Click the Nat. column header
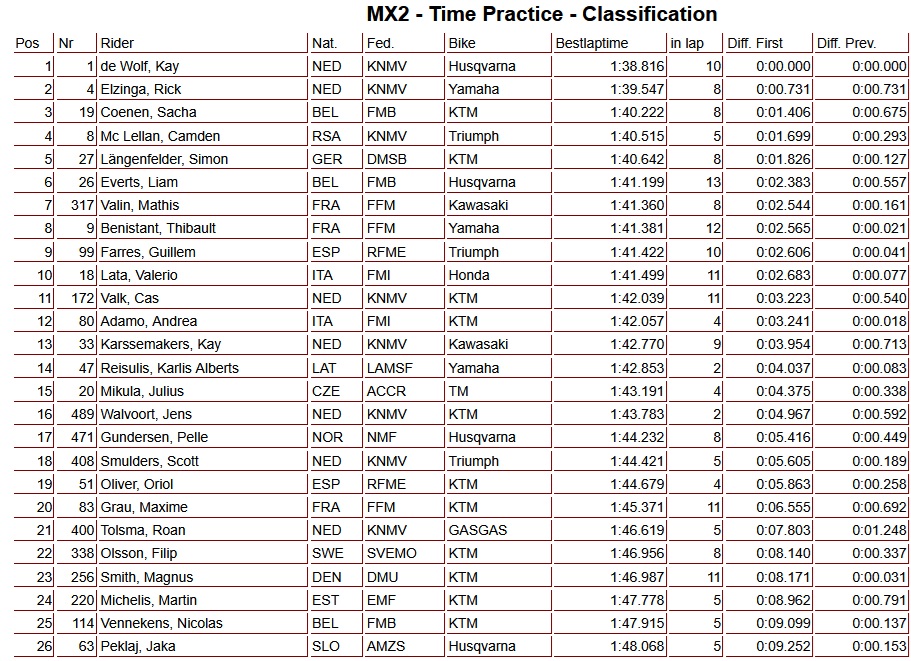 [x=324, y=43]
